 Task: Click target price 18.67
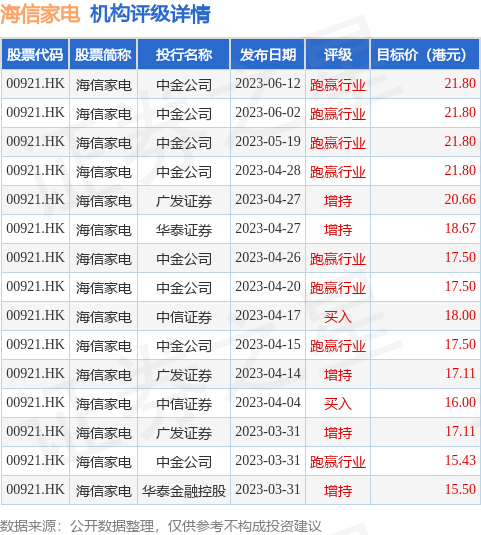pyautogui.click(x=460, y=229)
